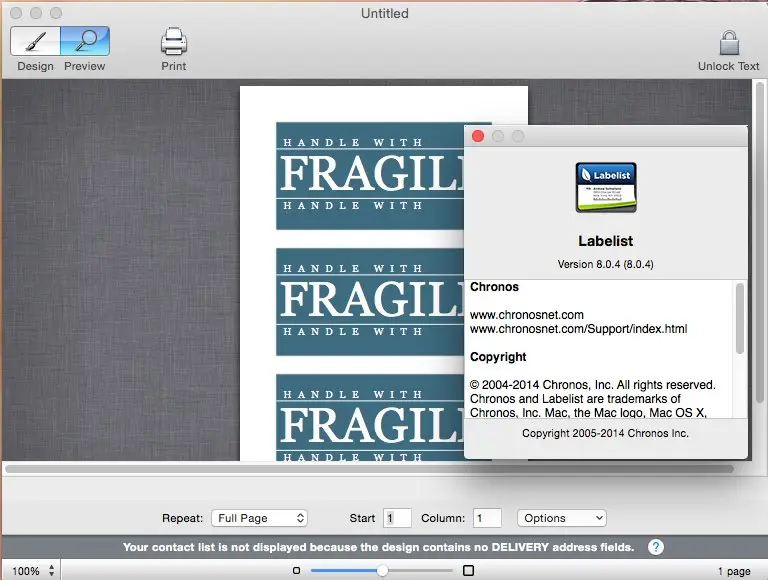Image resolution: width=768 pixels, height=580 pixels.
Task: Switch to Design mode brush icon
Action: coord(35,41)
